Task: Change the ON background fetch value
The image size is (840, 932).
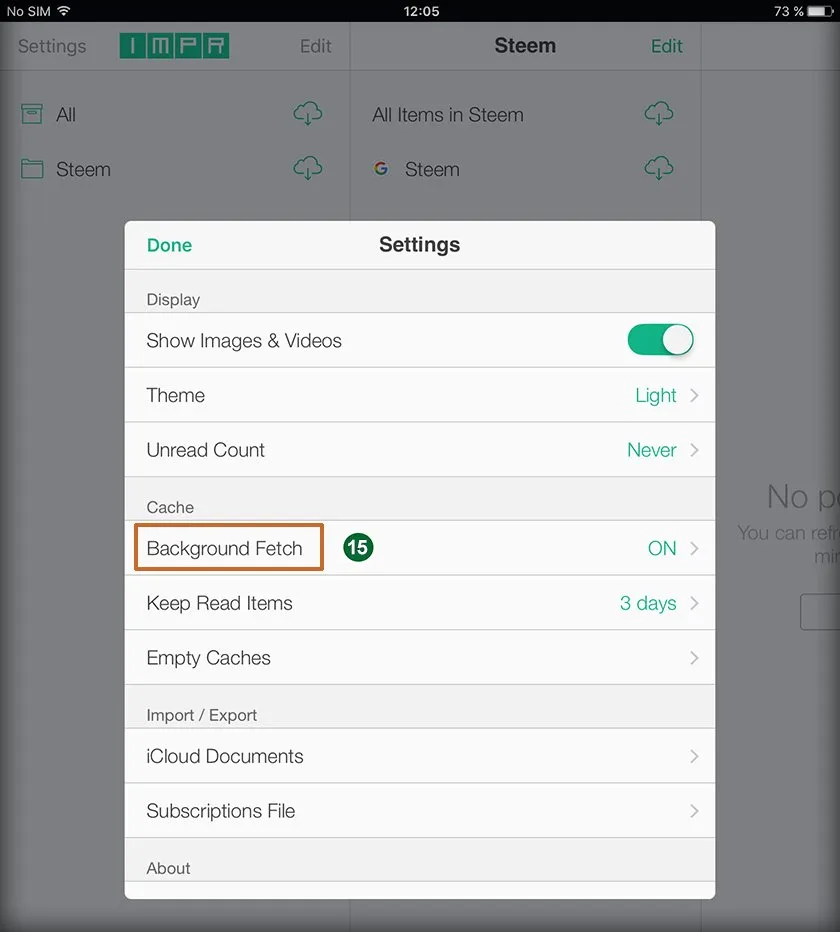Action: tap(662, 548)
